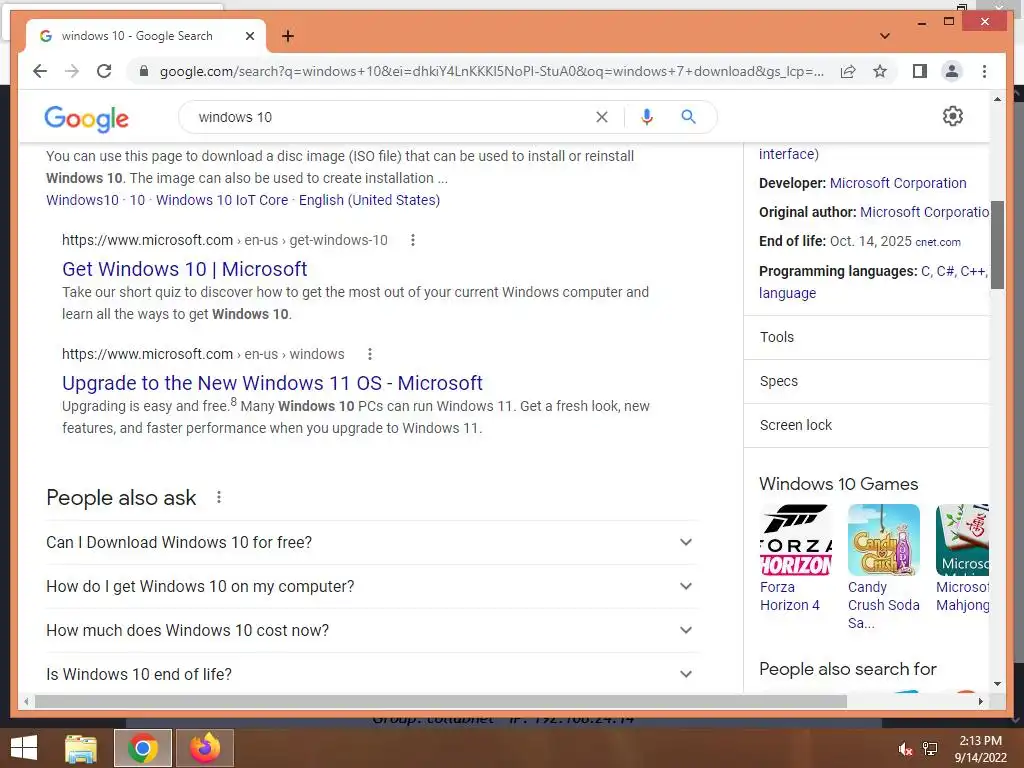Expand How much does Windows 10 cost now
The width and height of the screenshot is (1024, 768).
(x=372, y=630)
